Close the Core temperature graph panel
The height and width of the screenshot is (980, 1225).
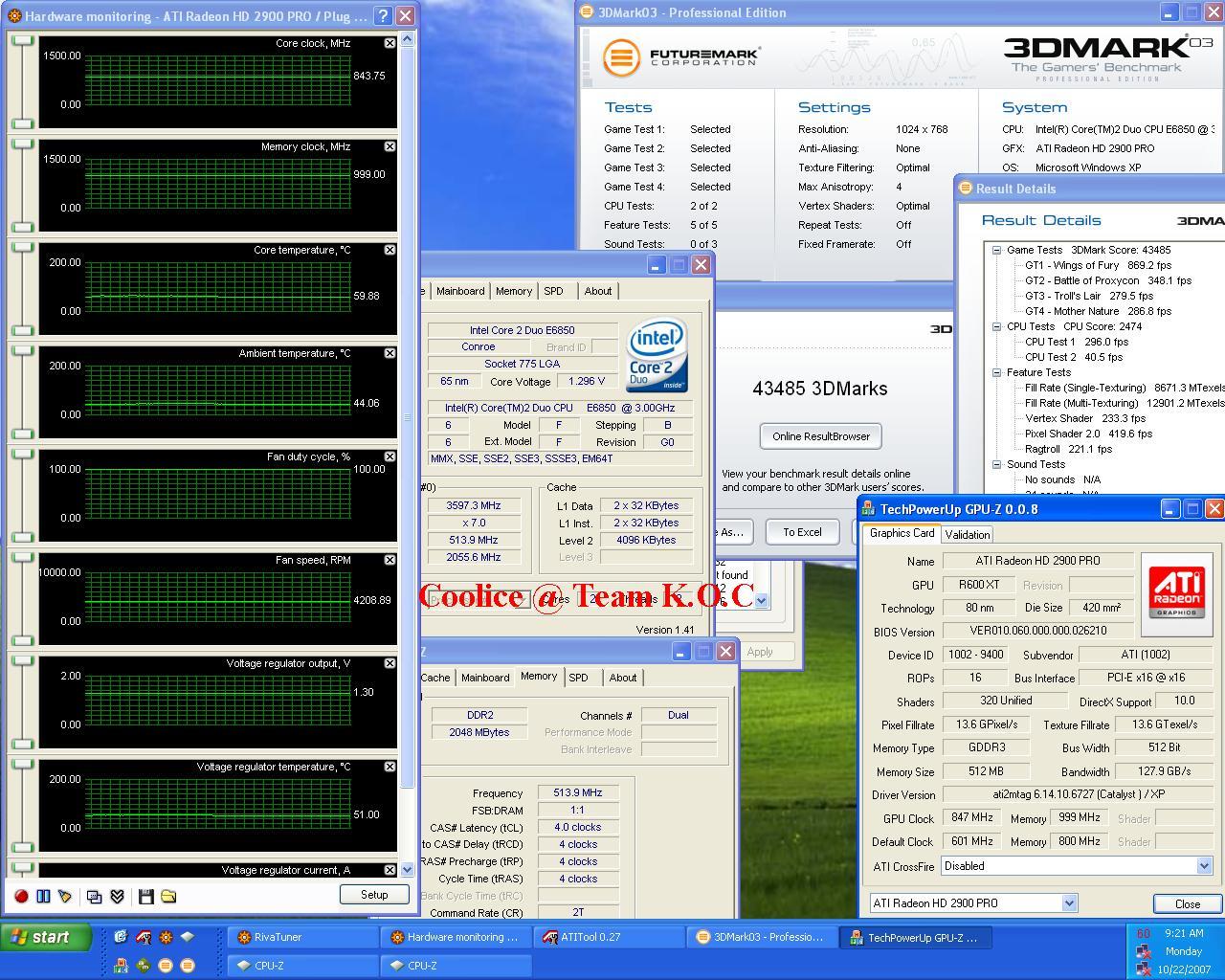390,250
